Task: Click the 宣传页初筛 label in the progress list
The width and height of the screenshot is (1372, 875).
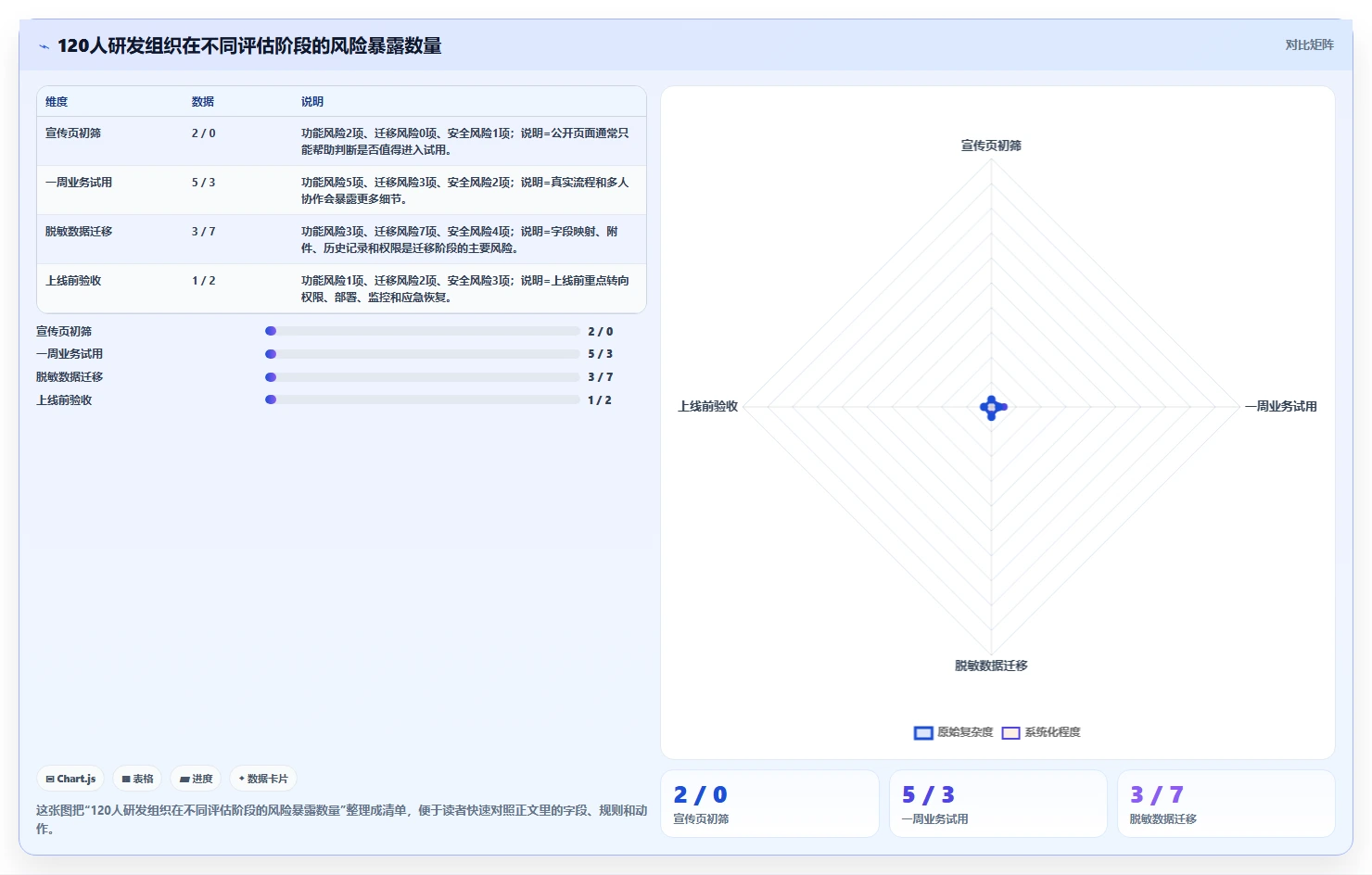Action: click(x=64, y=332)
